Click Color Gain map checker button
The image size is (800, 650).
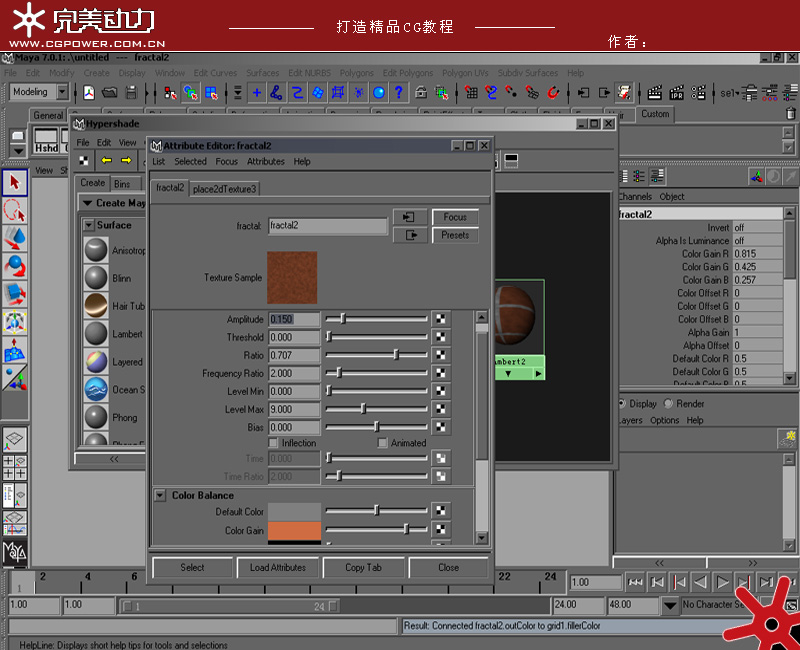click(441, 529)
